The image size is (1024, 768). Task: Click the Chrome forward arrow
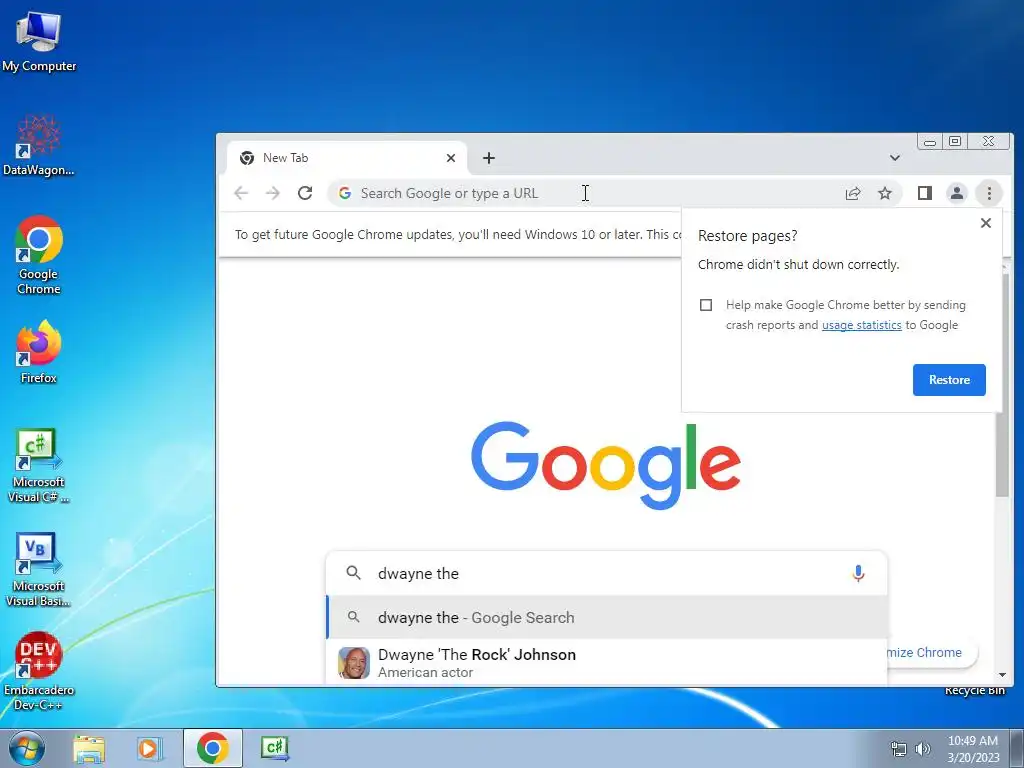point(273,193)
